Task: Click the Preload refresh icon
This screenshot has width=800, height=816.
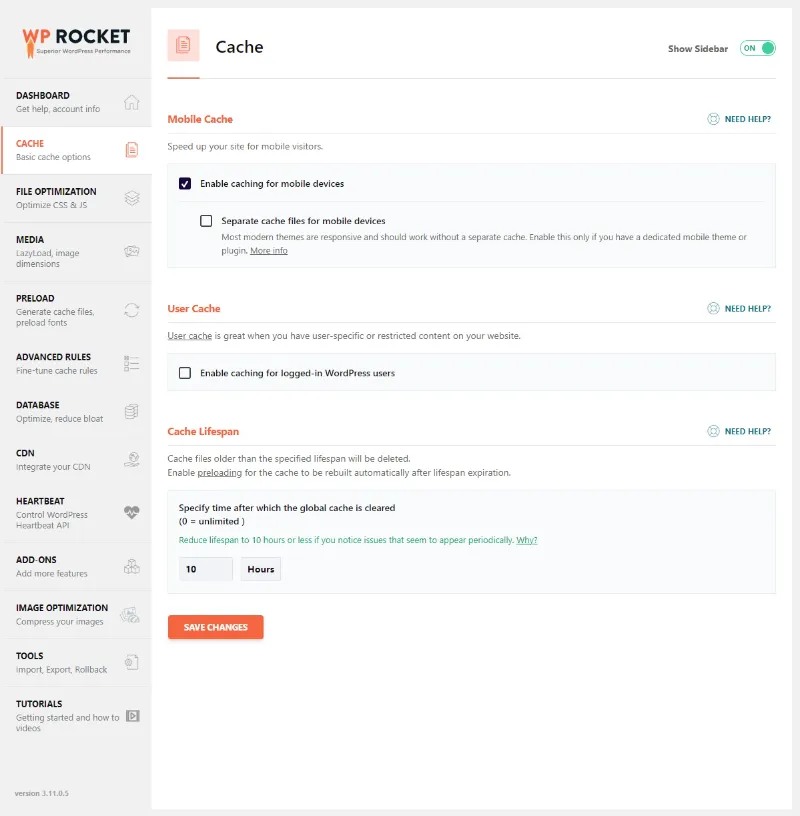Action: [132, 310]
